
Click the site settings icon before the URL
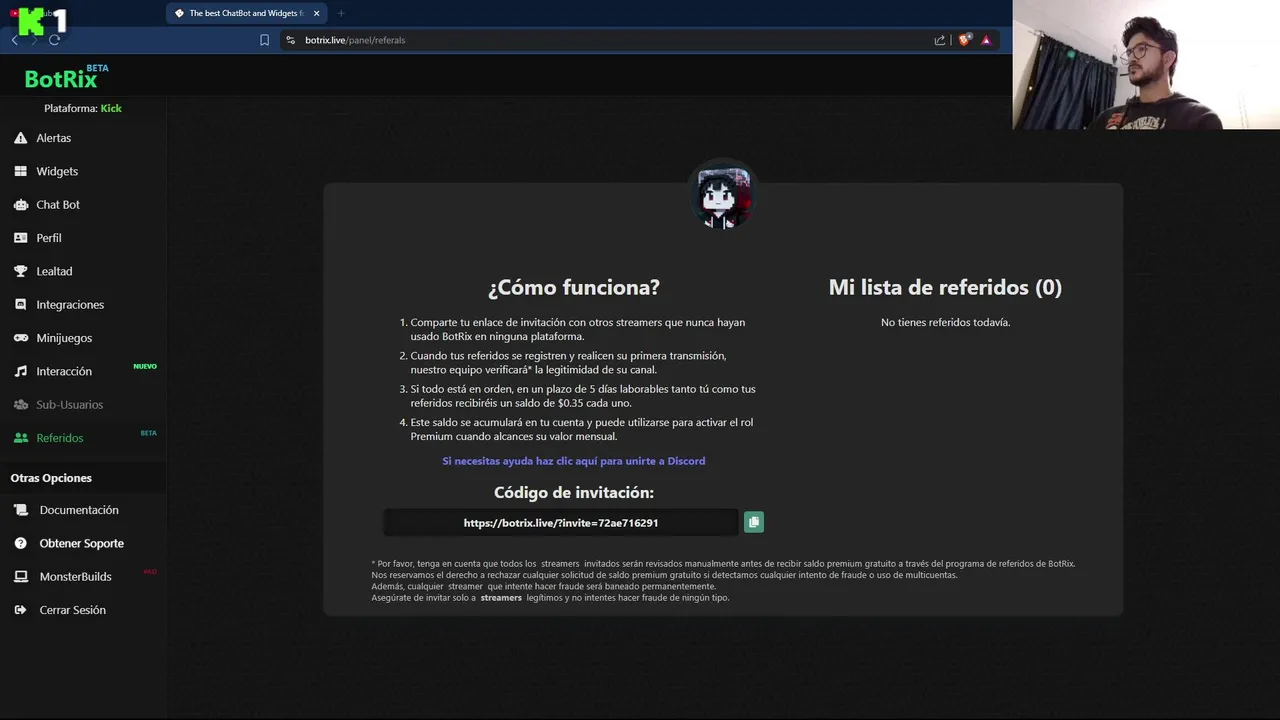[x=291, y=40]
